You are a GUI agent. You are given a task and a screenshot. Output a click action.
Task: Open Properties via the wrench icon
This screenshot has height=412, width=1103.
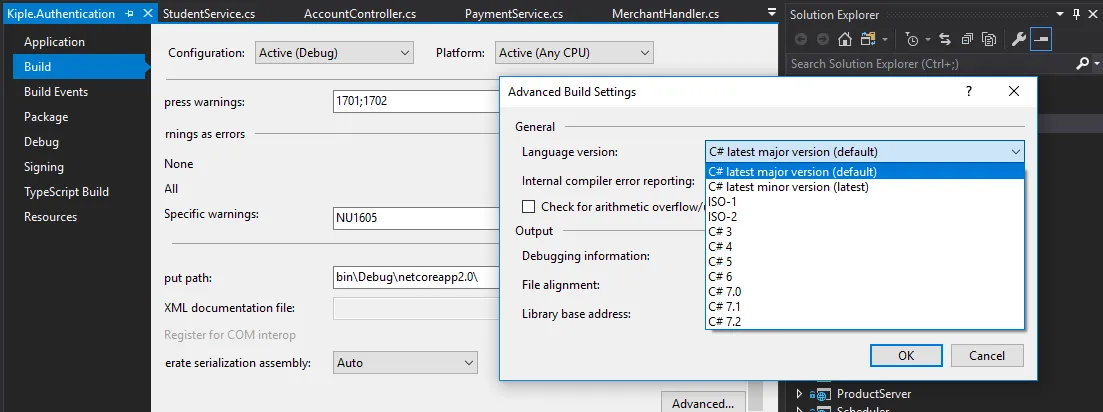pyautogui.click(x=1019, y=39)
